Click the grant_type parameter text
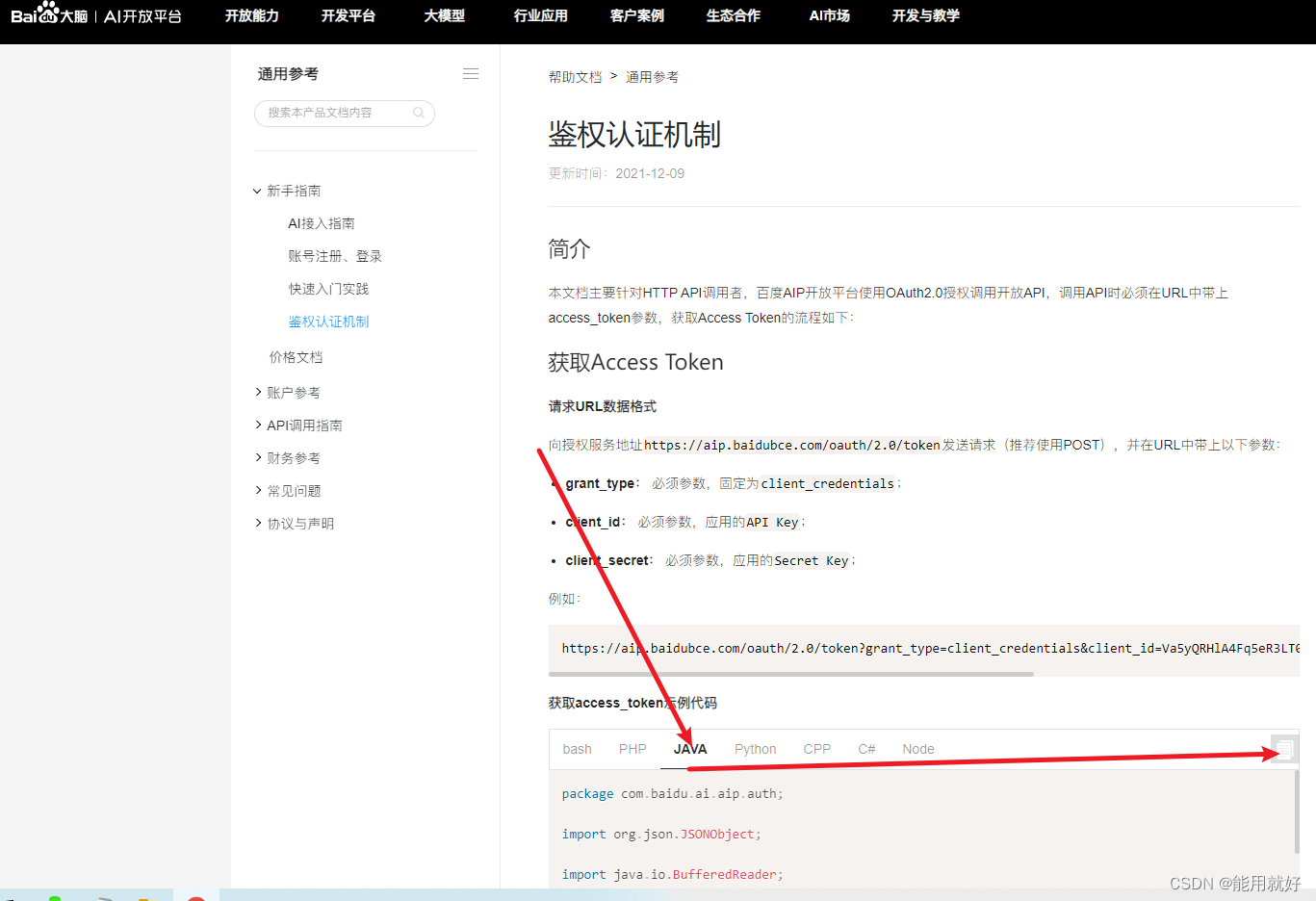This screenshot has height=901, width=1316. coord(600,483)
